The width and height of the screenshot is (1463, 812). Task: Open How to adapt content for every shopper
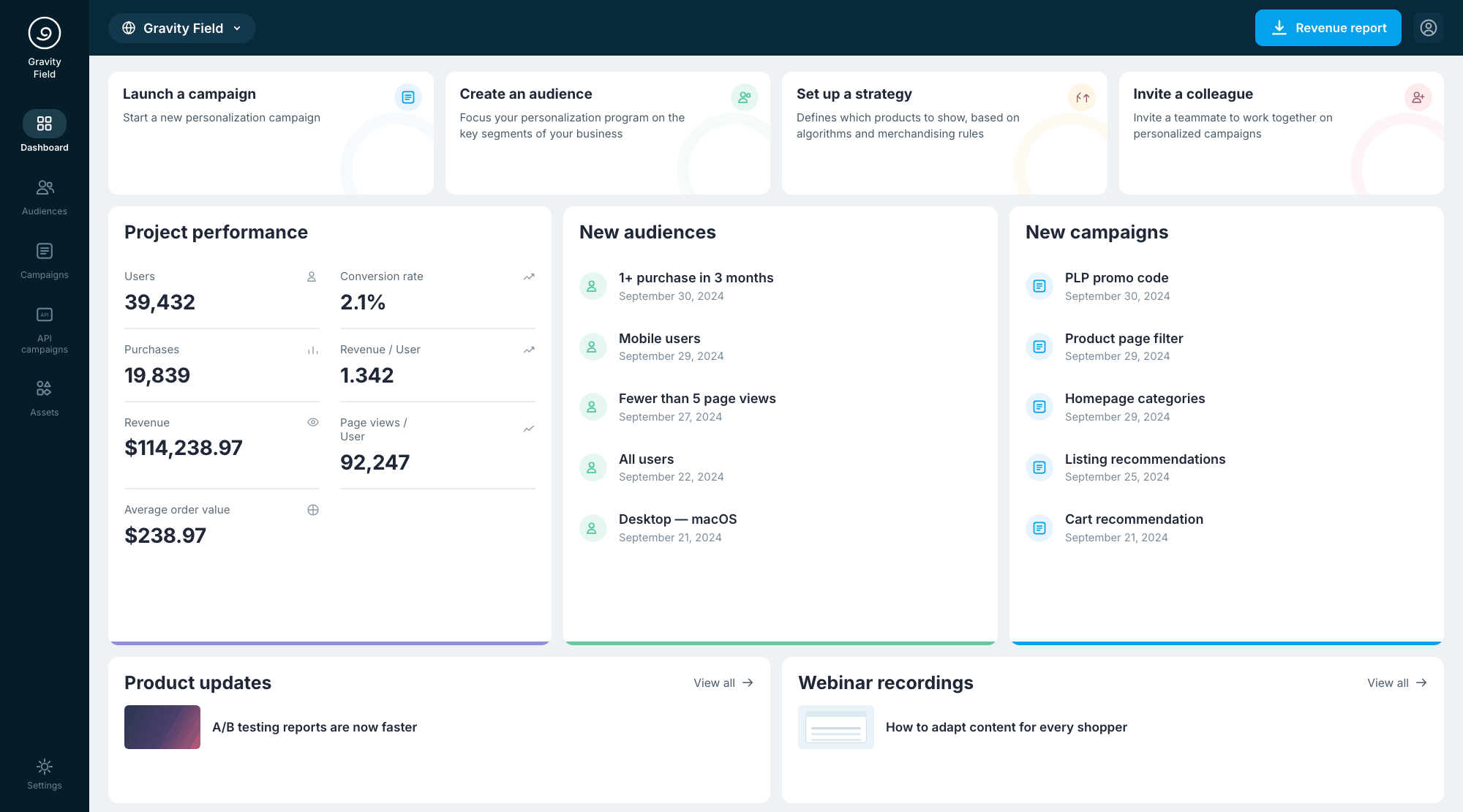[1007, 727]
